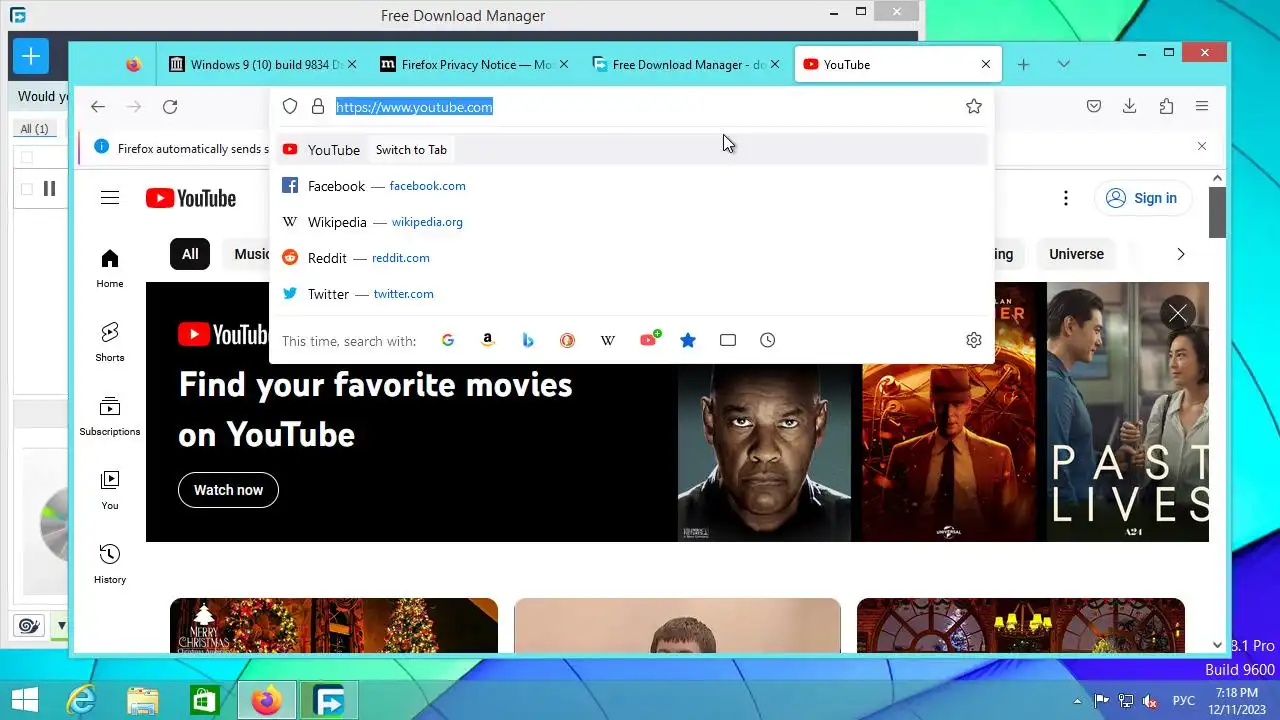Viewport: 1280px width, 720px height.
Task: Open Save to Pocket icon
Action: pos(1094,106)
